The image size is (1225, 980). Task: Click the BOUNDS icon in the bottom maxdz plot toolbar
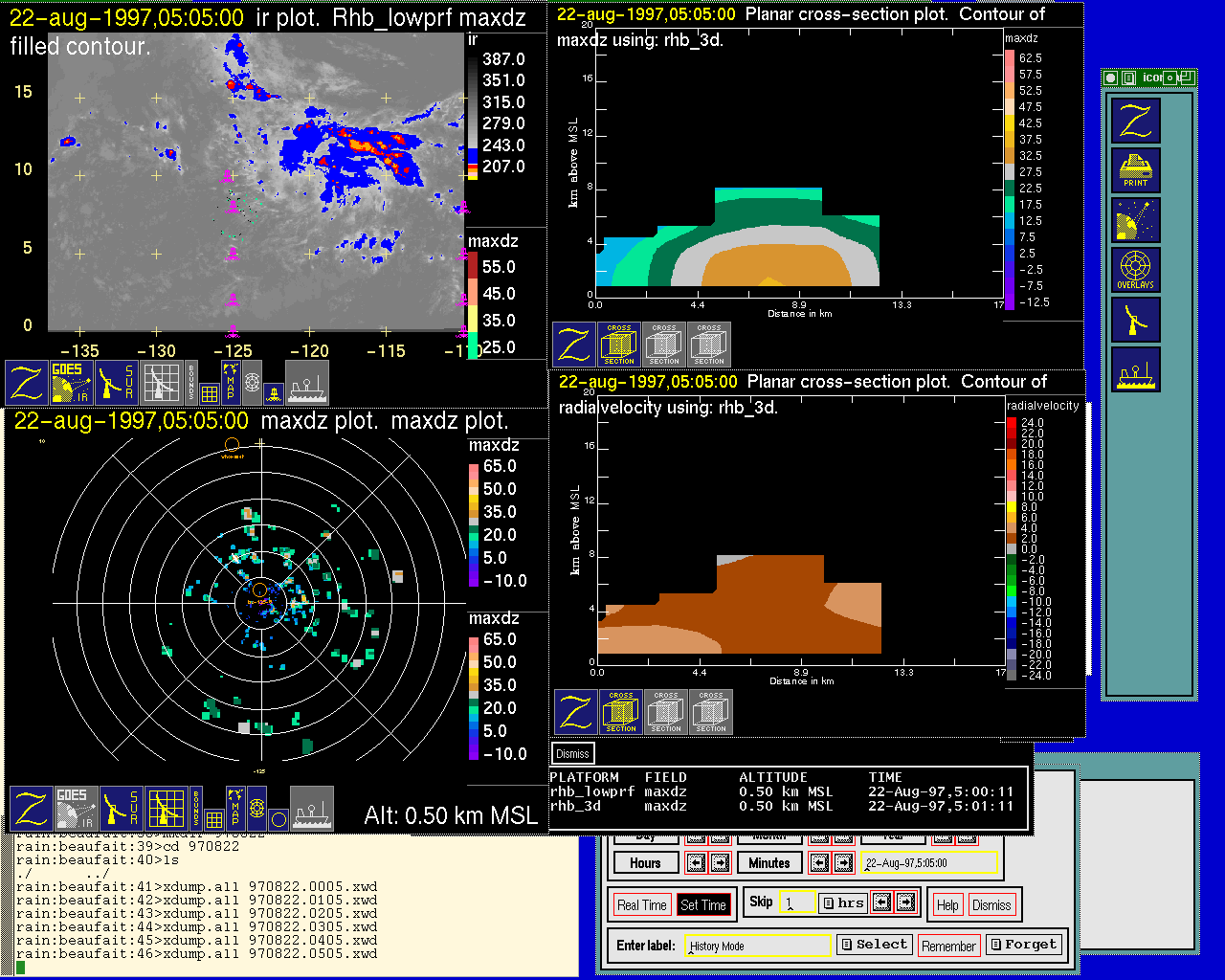coord(196,809)
